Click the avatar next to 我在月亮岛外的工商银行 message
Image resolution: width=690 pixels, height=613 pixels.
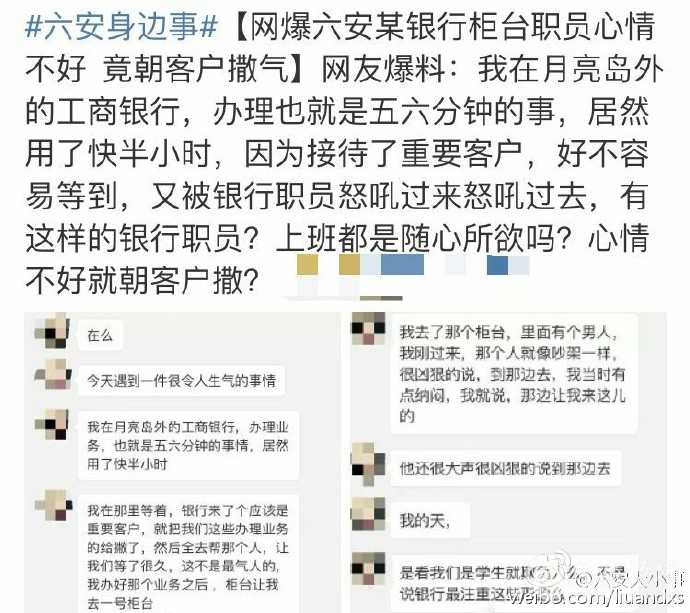tap(52, 424)
